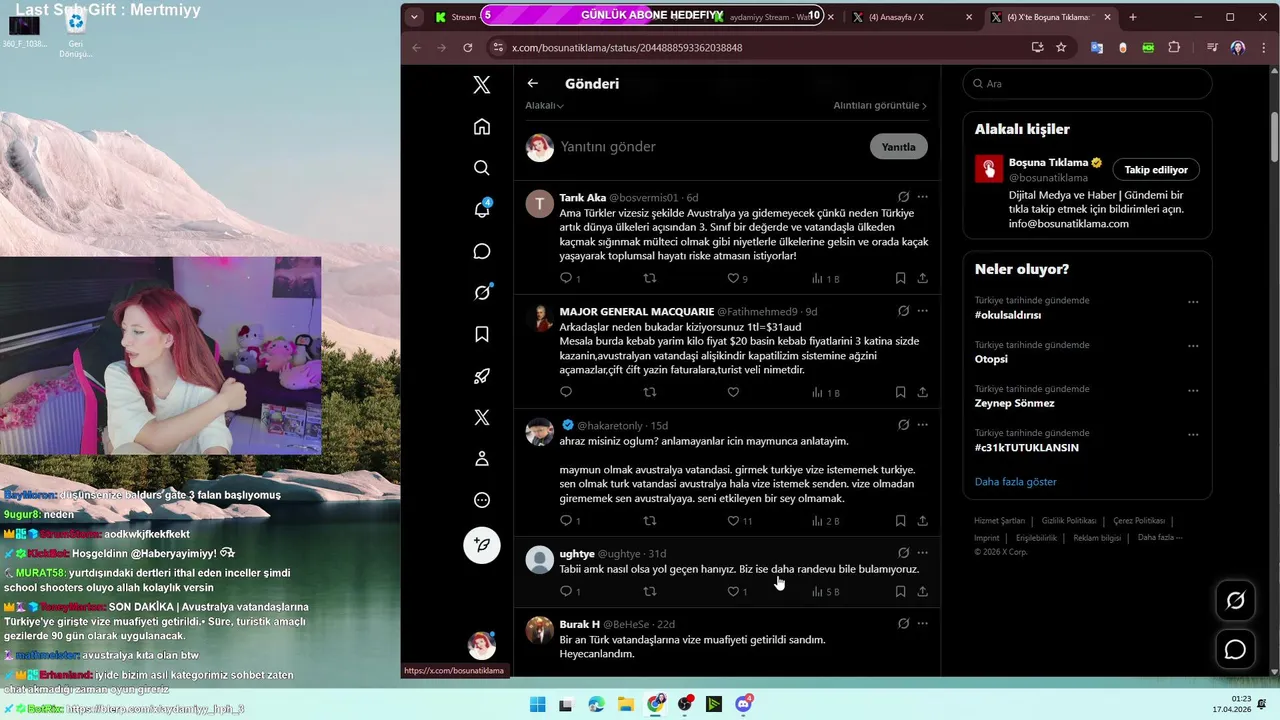Open Messages chat bubble in X sidebar
Screen dimensions: 1280x720
click(x=482, y=251)
